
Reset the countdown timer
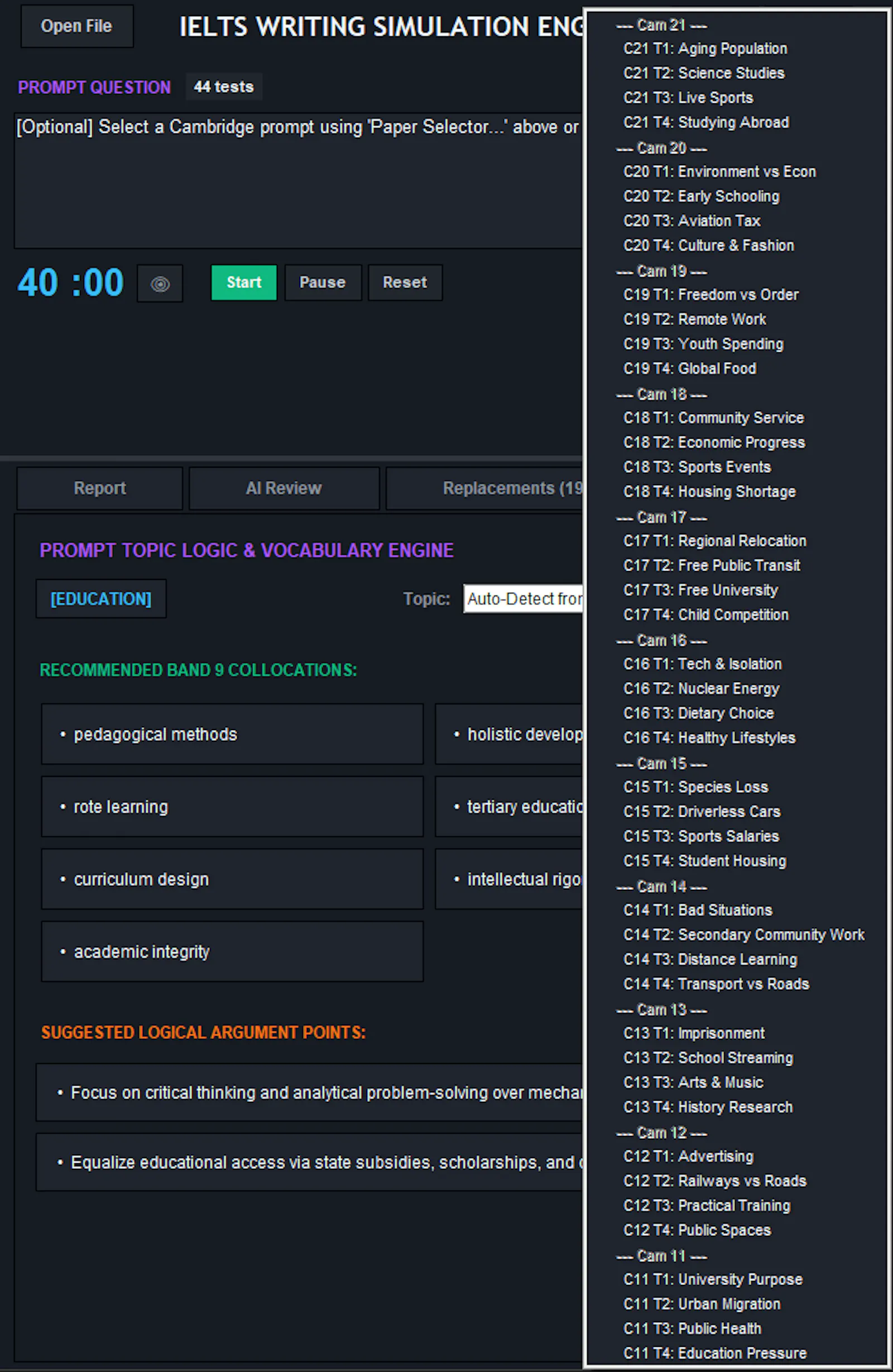coord(405,282)
